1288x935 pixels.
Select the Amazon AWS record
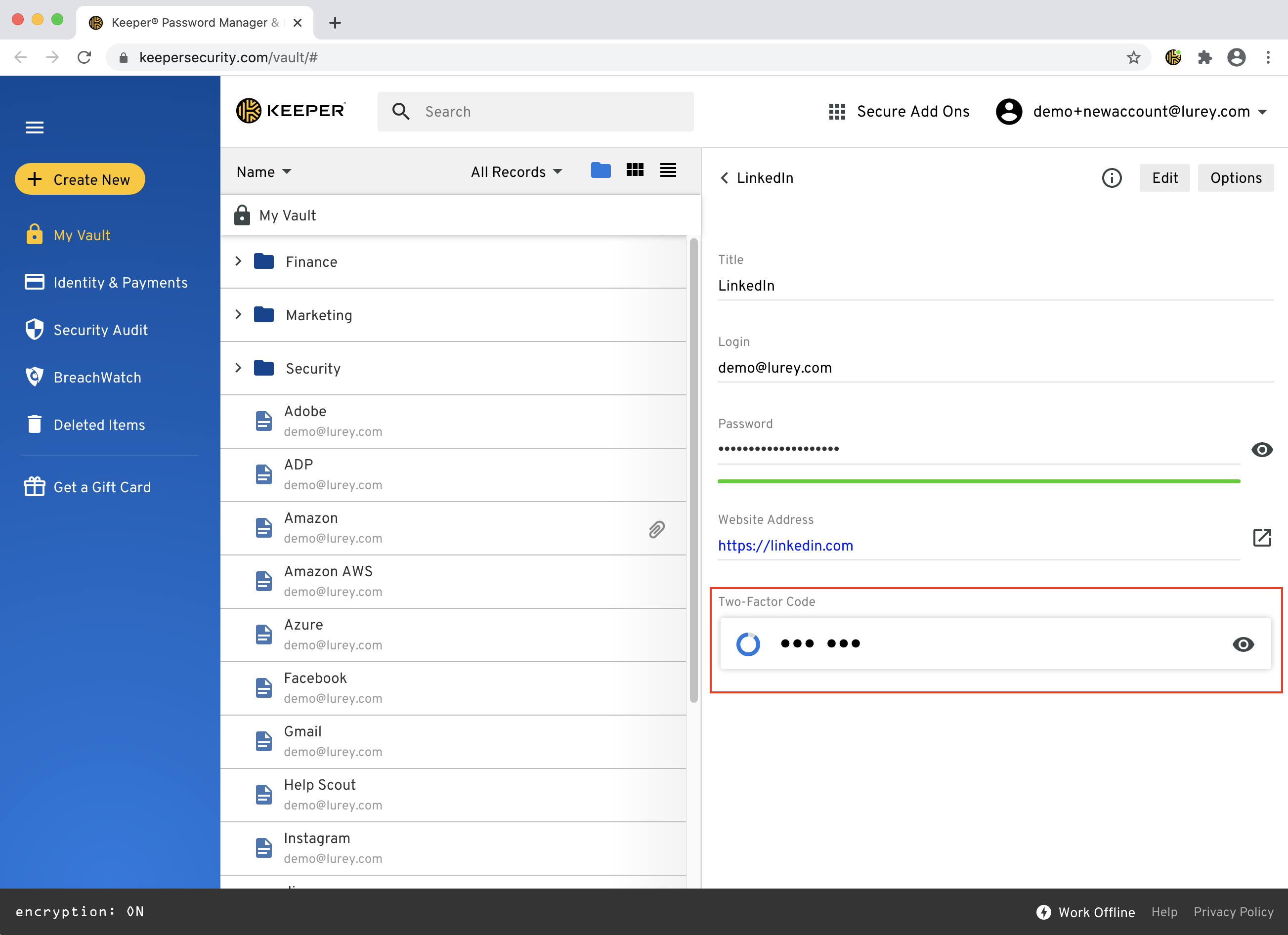click(x=453, y=581)
